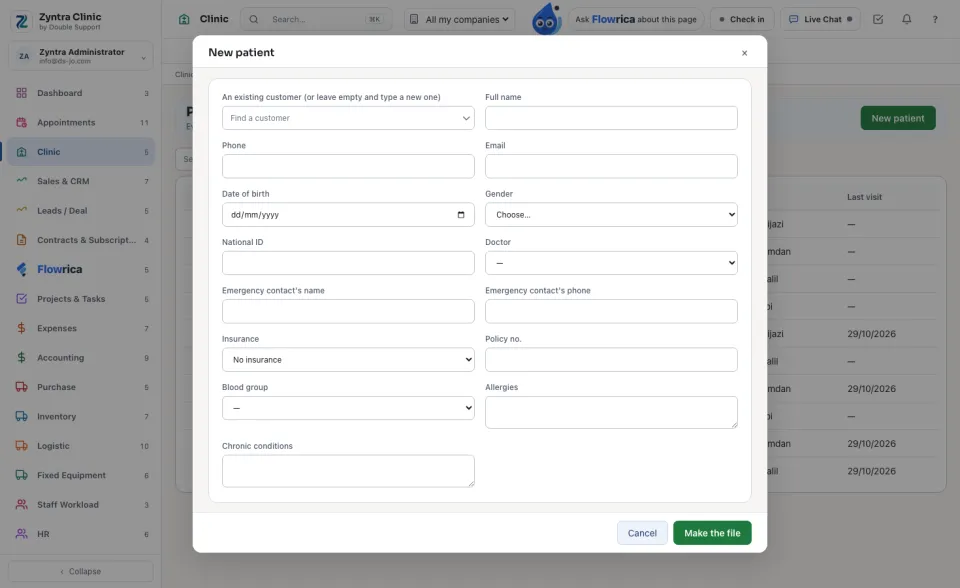Screen dimensions: 960x588
Task: Click the Contracts & Subscriptions document icon
Action: 21,240
